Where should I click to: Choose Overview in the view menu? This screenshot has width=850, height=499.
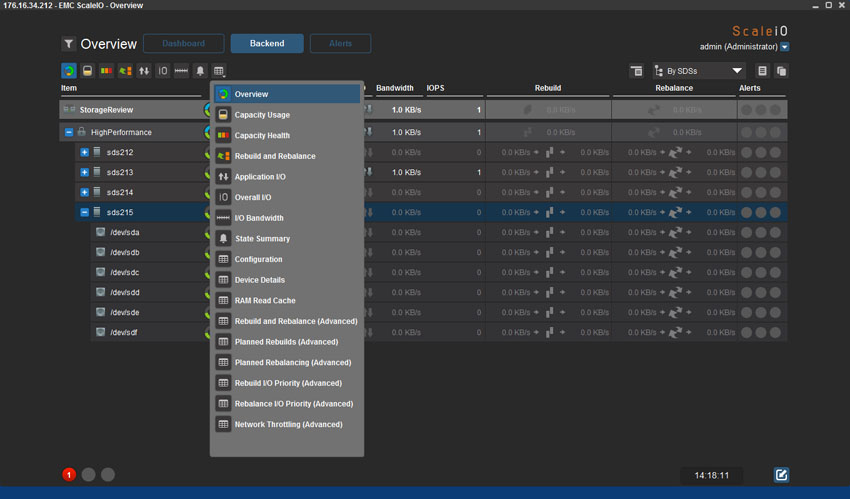point(287,94)
